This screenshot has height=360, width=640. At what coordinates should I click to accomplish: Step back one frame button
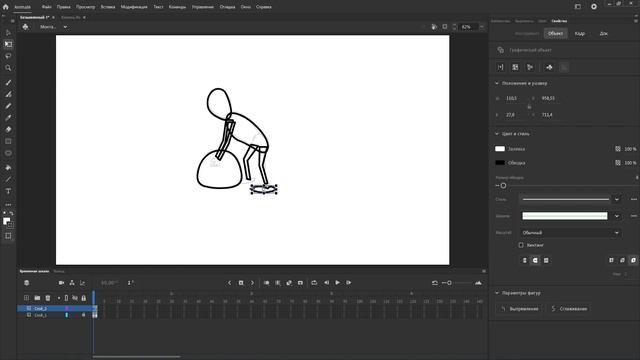[x=326, y=282]
